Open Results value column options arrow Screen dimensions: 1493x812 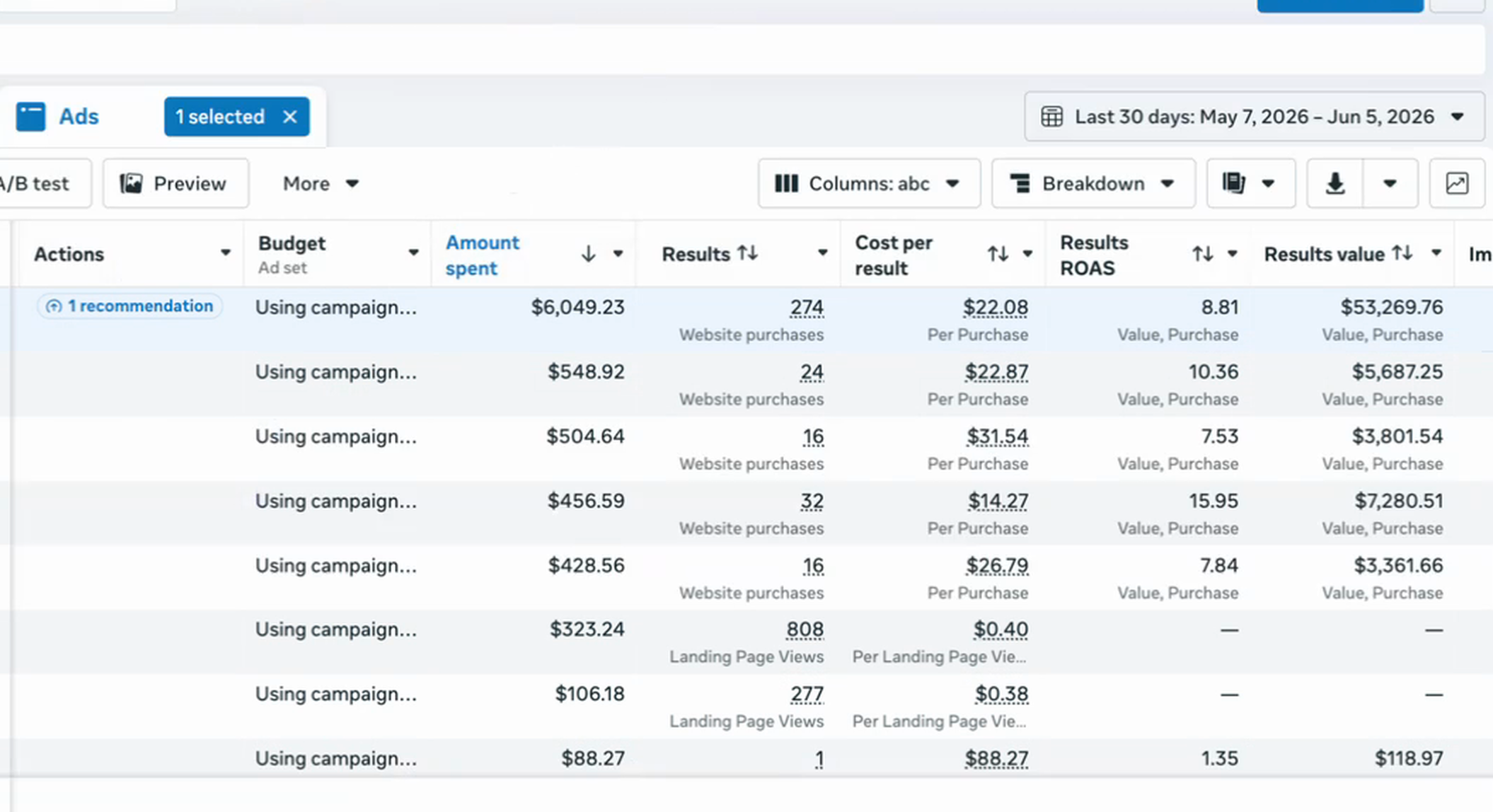[x=1436, y=253]
